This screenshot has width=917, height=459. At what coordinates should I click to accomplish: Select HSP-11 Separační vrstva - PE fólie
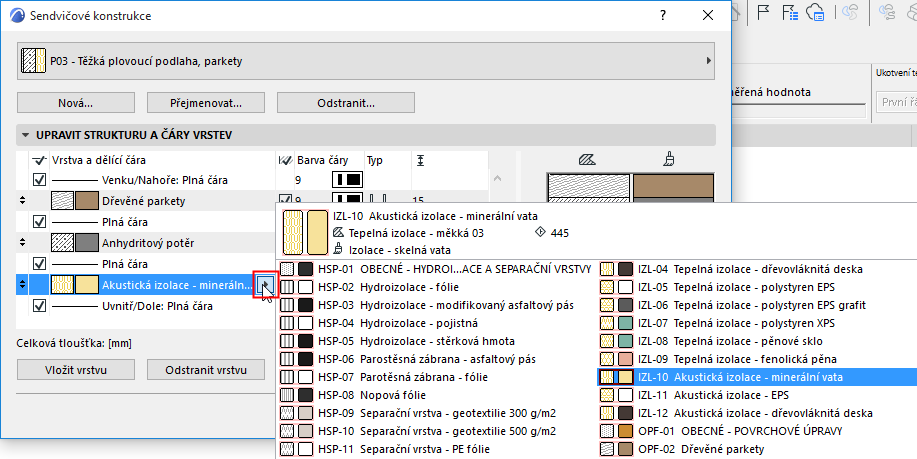click(x=437, y=449)
